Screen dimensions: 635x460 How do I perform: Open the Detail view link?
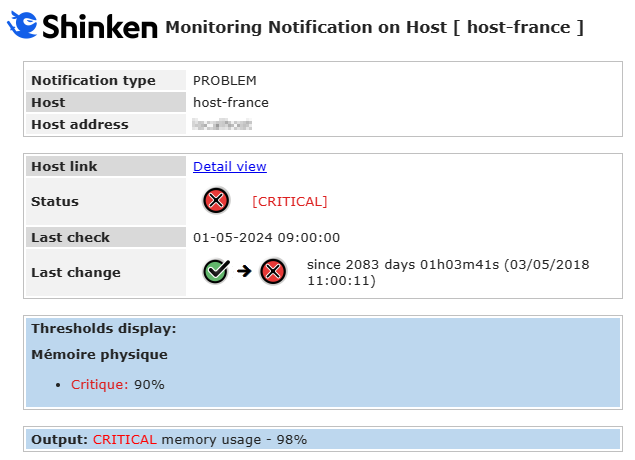click(x=230, y=166)
